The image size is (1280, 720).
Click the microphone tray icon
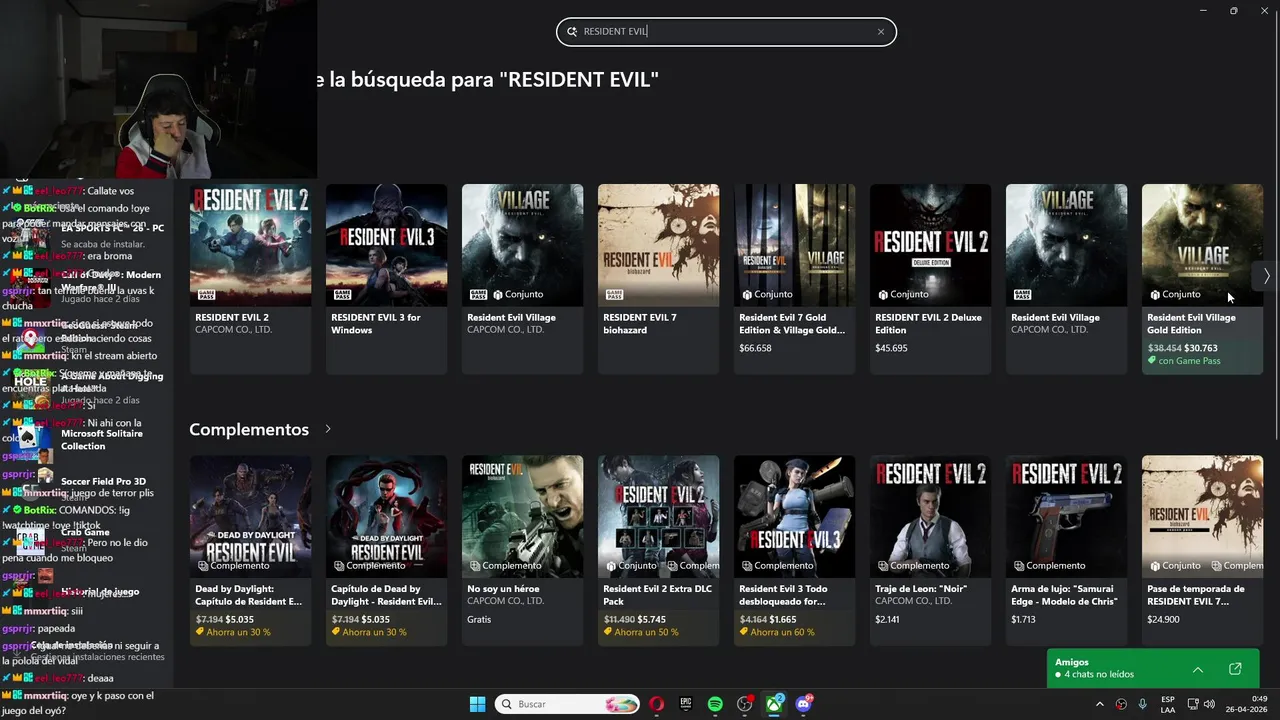pos(1142,705)
